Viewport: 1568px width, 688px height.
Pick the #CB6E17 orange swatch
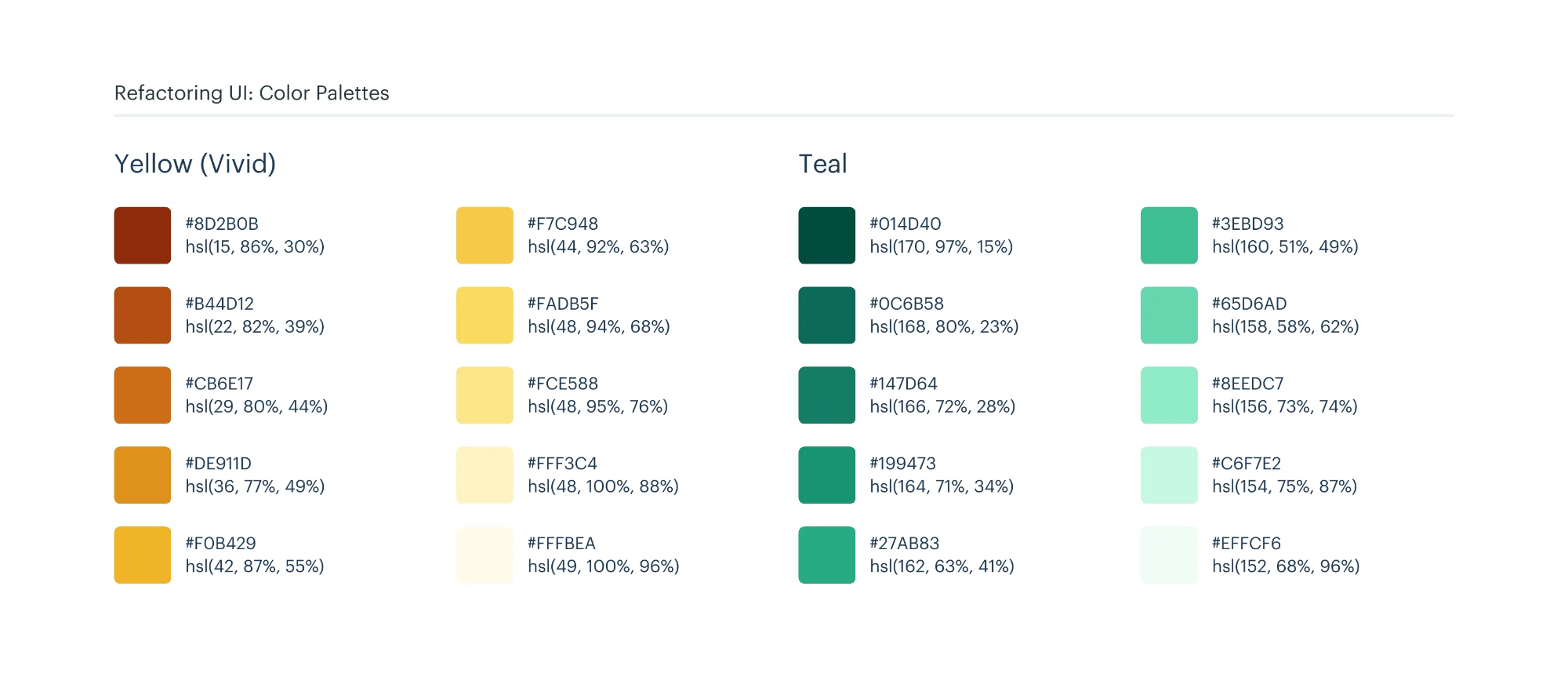[143, 395]
